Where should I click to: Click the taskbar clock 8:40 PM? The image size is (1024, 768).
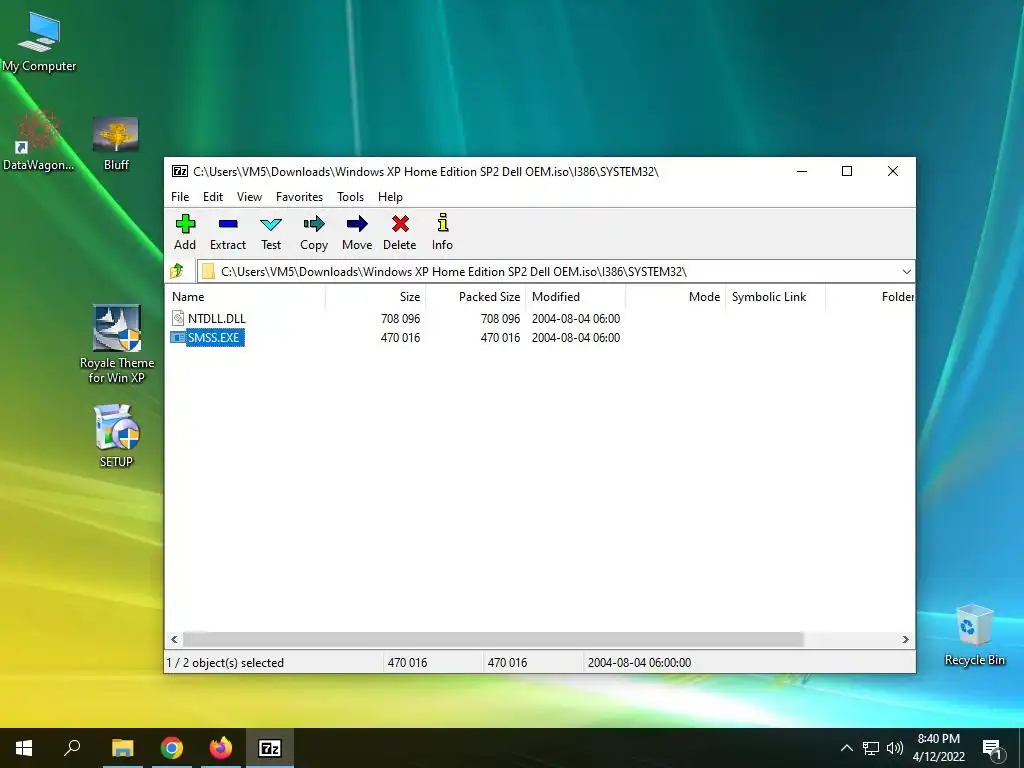(938, 739)
